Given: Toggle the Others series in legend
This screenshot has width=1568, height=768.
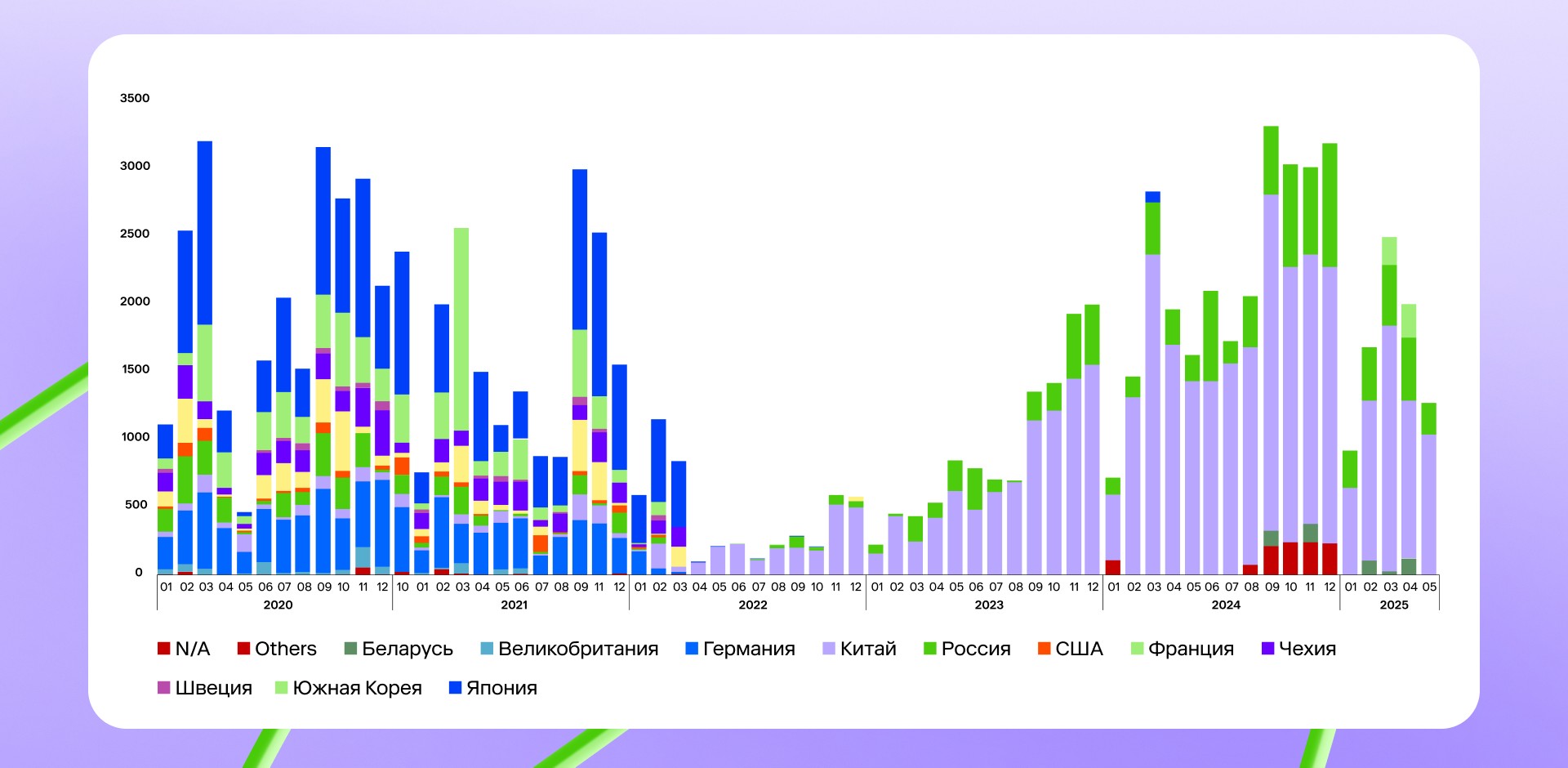Looking at the screenshot, I should point(243,649).
